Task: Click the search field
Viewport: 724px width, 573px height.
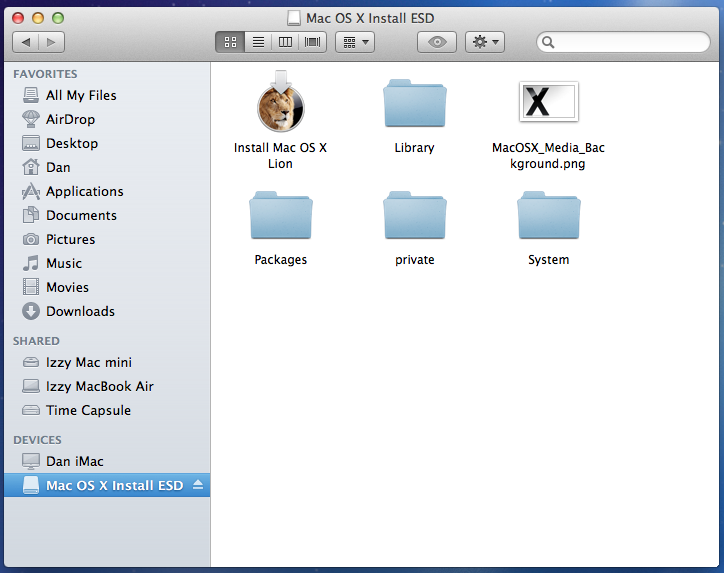Action: (x=623, y=42)
